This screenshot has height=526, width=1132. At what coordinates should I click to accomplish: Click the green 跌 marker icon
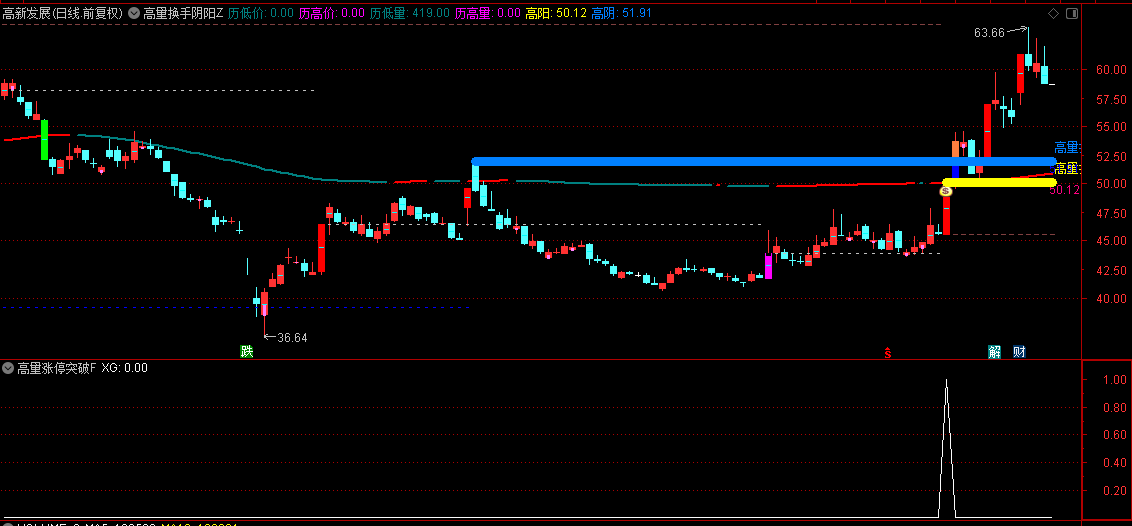tap(247, 352)
